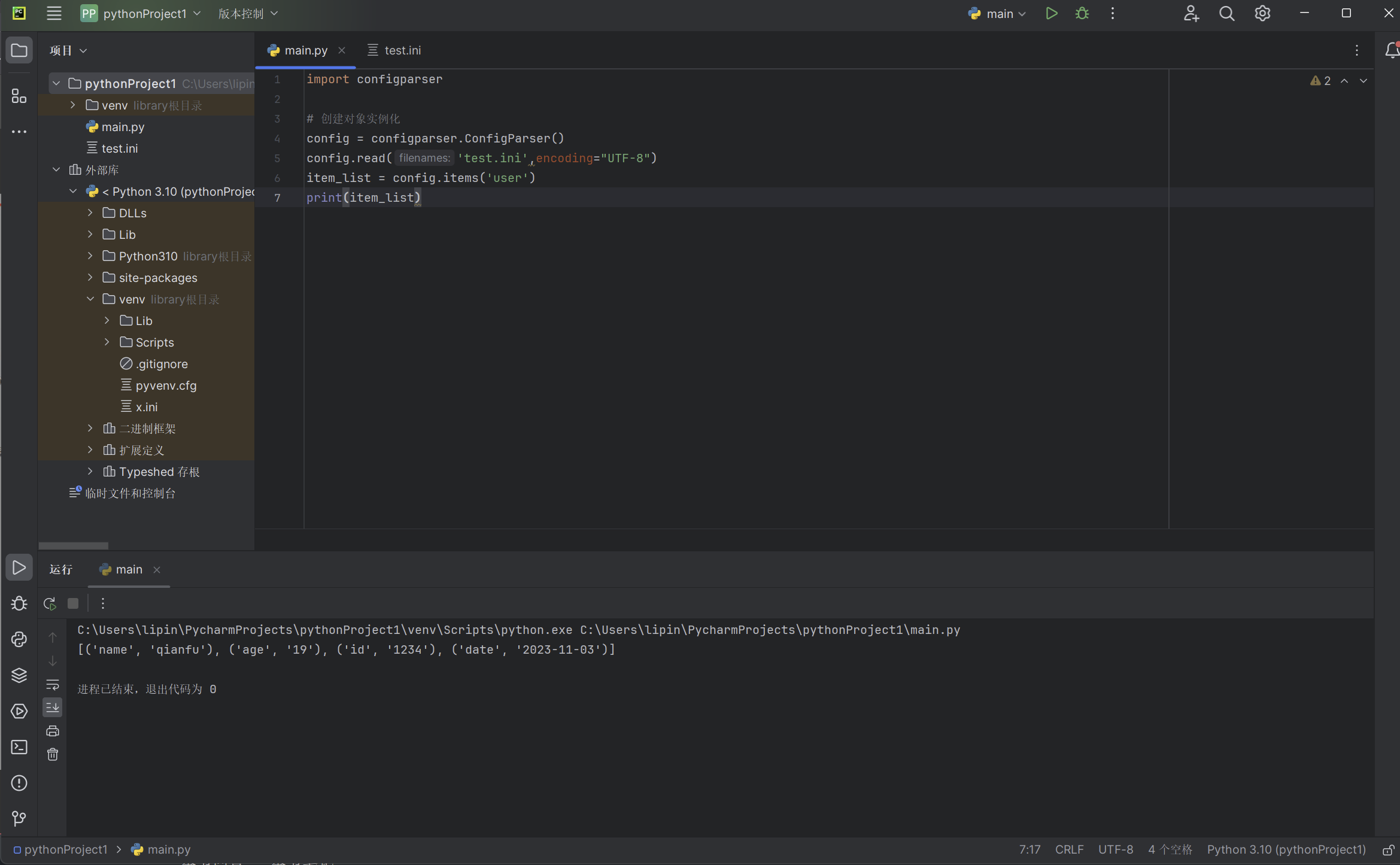Screen dimensions: 1400x865
Task: Expand the Typeshed stubs node
Action: (x=90, y=471)
